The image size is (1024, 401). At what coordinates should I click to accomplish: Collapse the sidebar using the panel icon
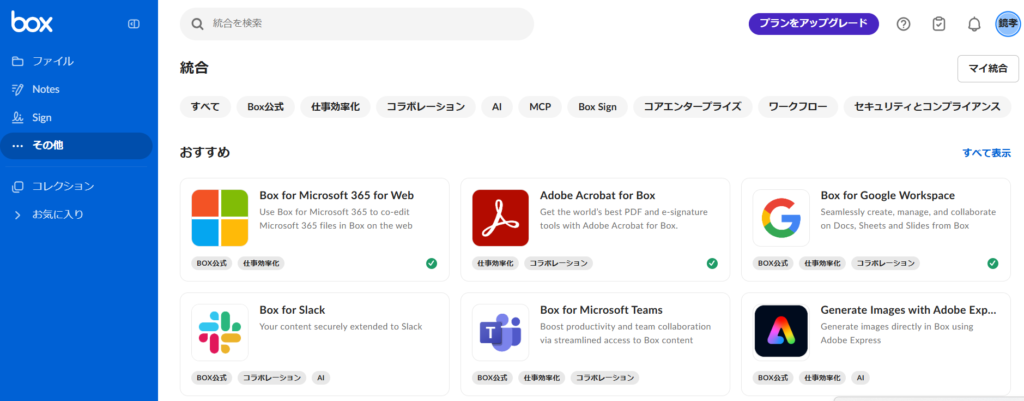coord(134,24)
